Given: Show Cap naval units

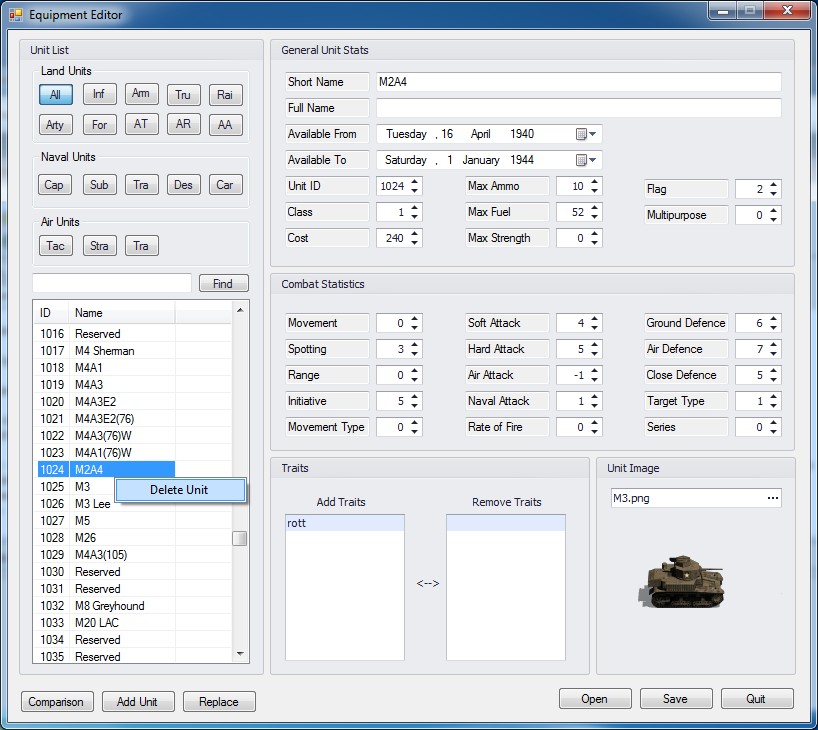Looking at the screenshot, I should pyautogui.click(x=54, y=185).
